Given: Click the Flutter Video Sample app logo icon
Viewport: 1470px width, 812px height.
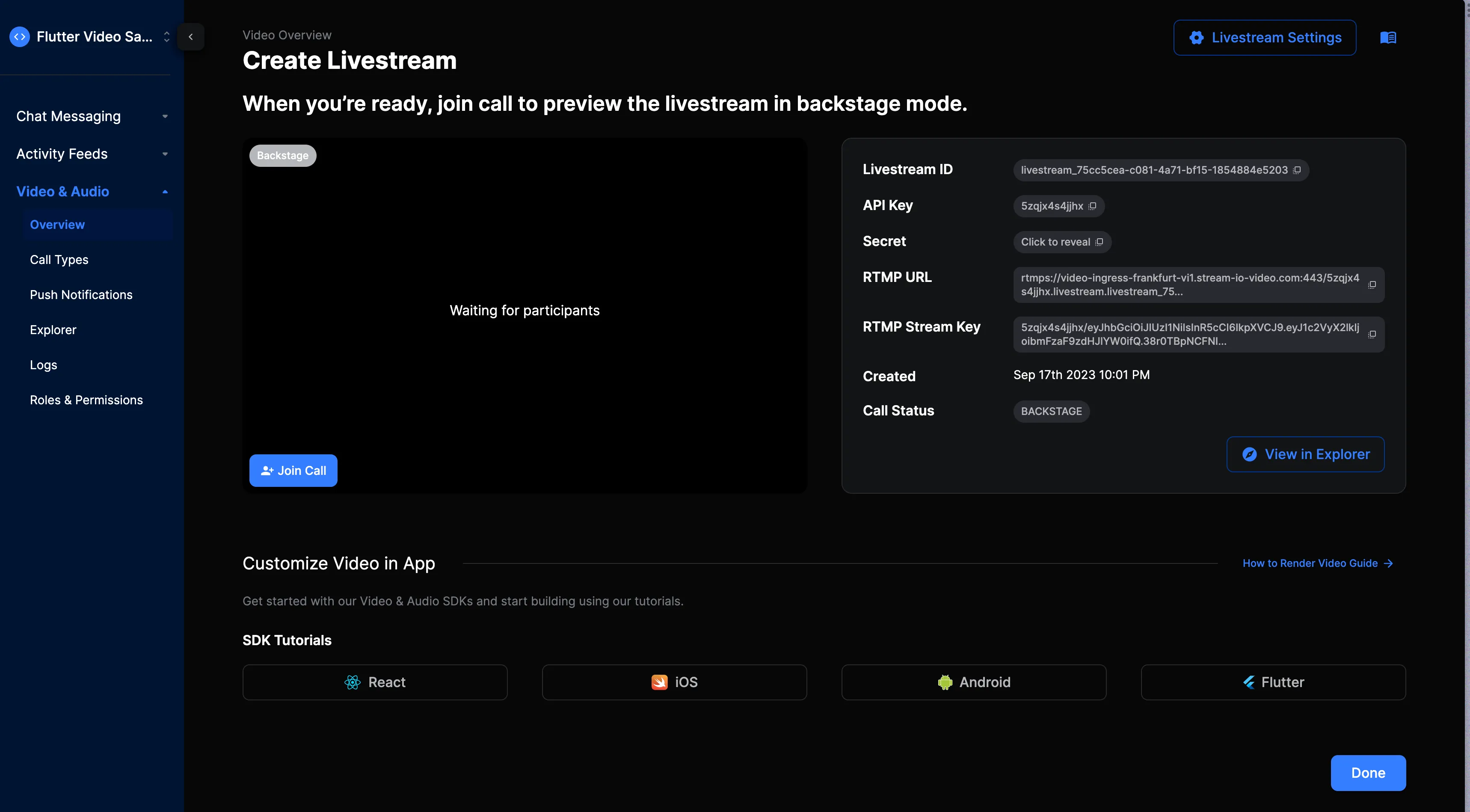Looking at the screenshot, I should 19,36.
